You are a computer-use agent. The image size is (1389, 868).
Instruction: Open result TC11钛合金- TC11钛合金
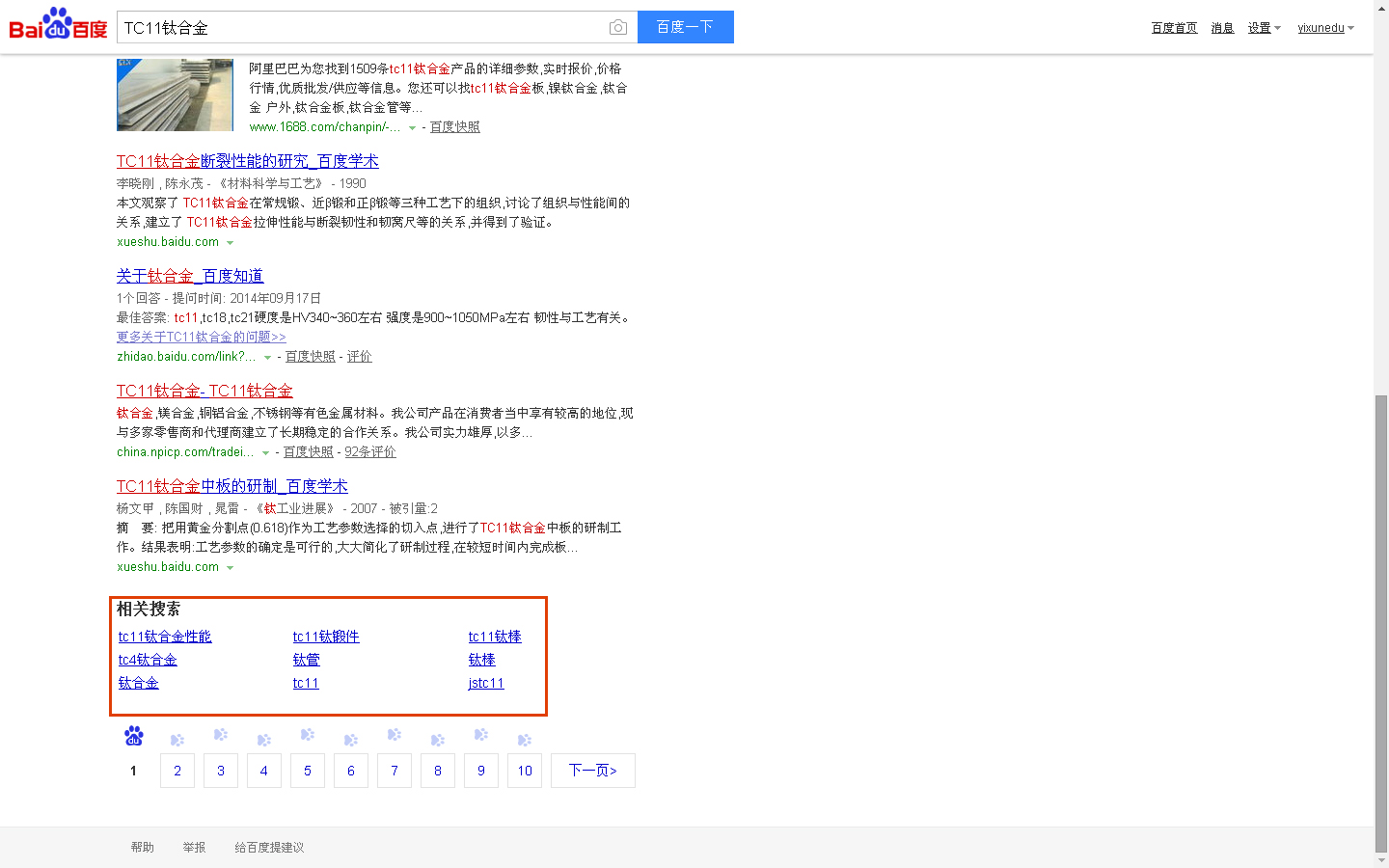(204, 391)
